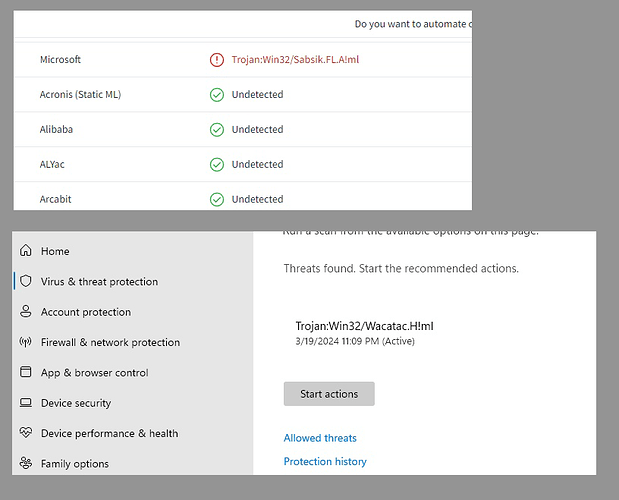Click the Firewall & network protection antenna icon
The height and width of the screenshot is (500, 619).
tap(26, 342)
